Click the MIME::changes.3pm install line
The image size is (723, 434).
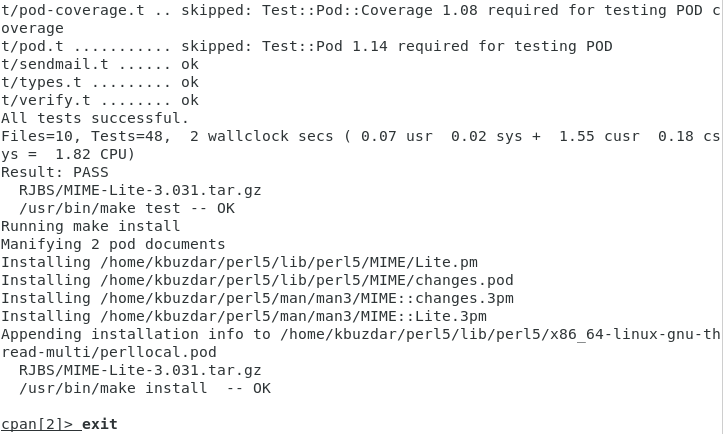pos(257,298)
